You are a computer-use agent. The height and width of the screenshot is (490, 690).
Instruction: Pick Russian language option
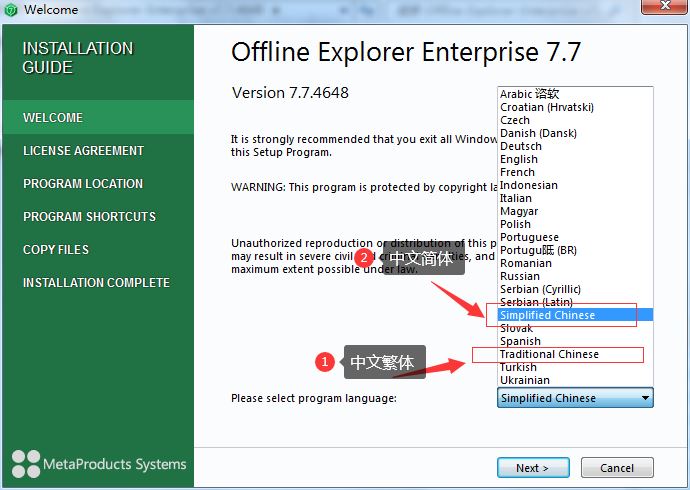(575, 276)
